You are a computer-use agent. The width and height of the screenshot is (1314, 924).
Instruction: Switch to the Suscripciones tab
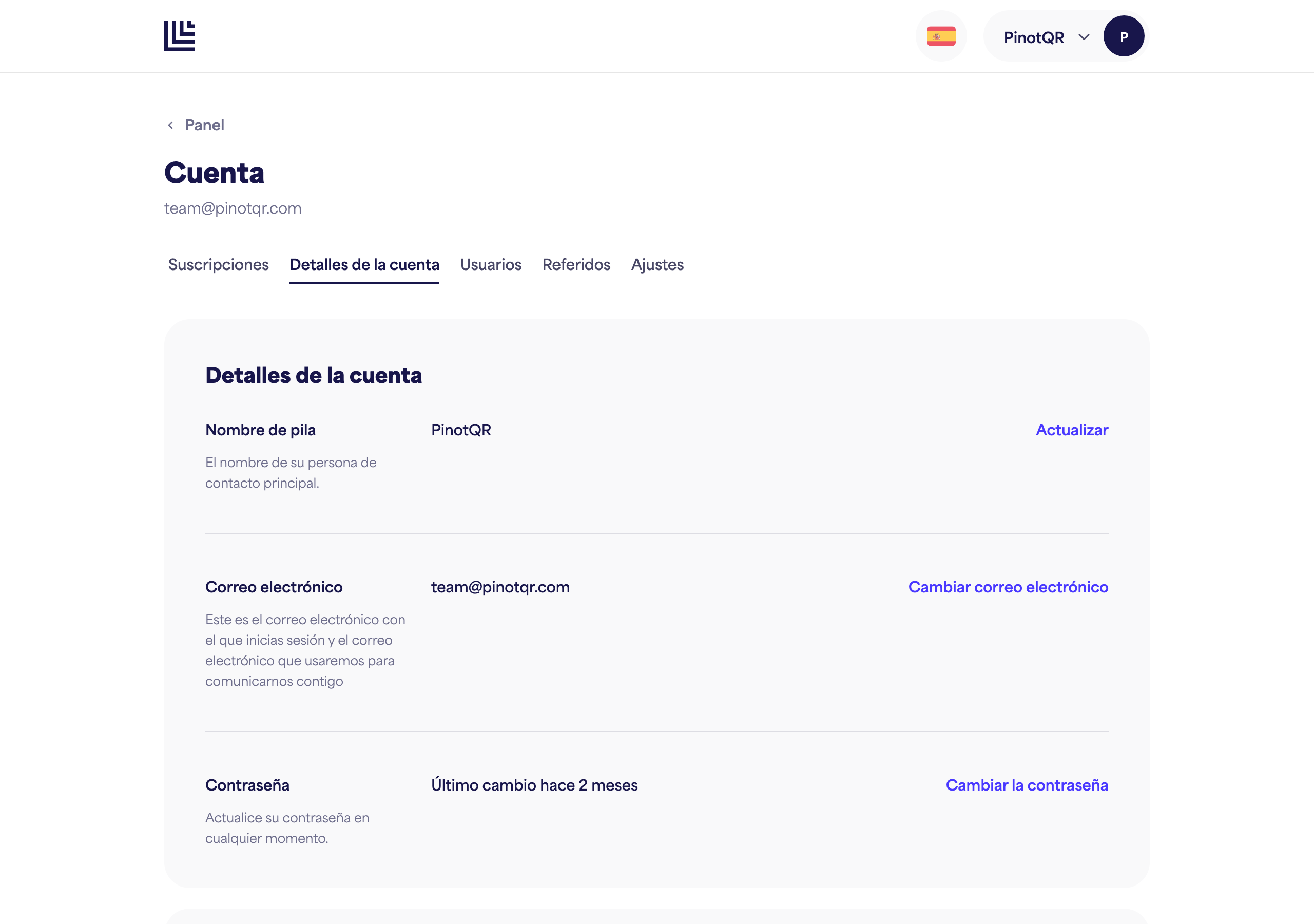click(x=219, y=265)
